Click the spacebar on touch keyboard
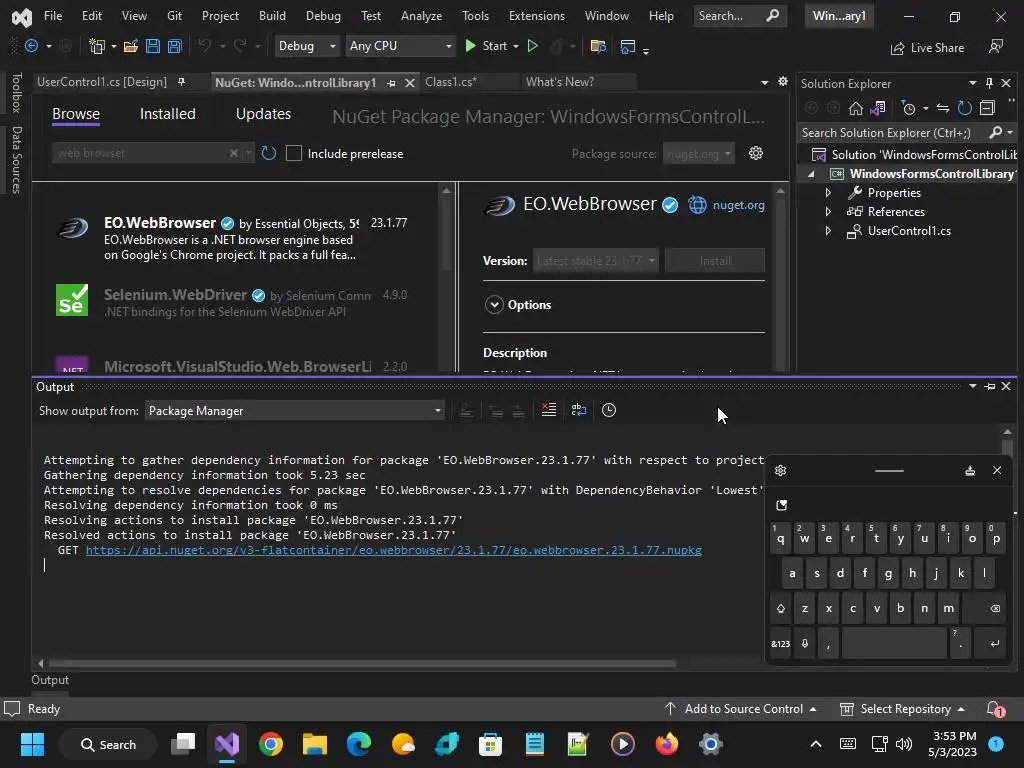The height and width of the screenshot is (768, 1024). pyautogui.click(x=893, y=643)
